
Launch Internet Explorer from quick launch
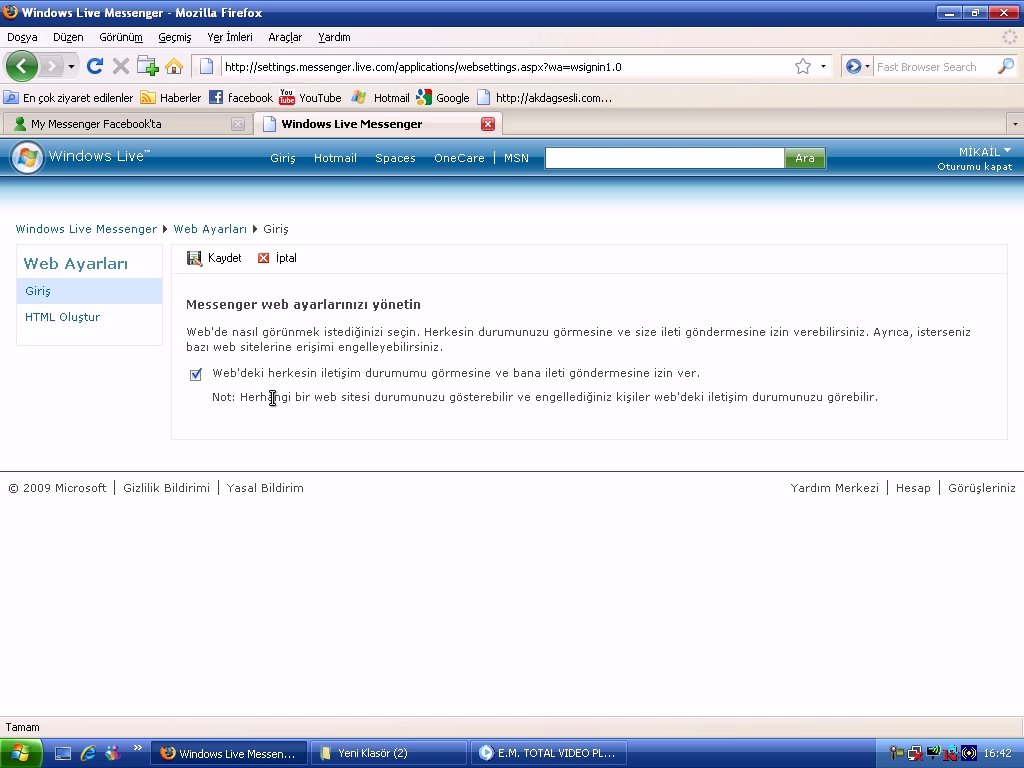point(88,753)
